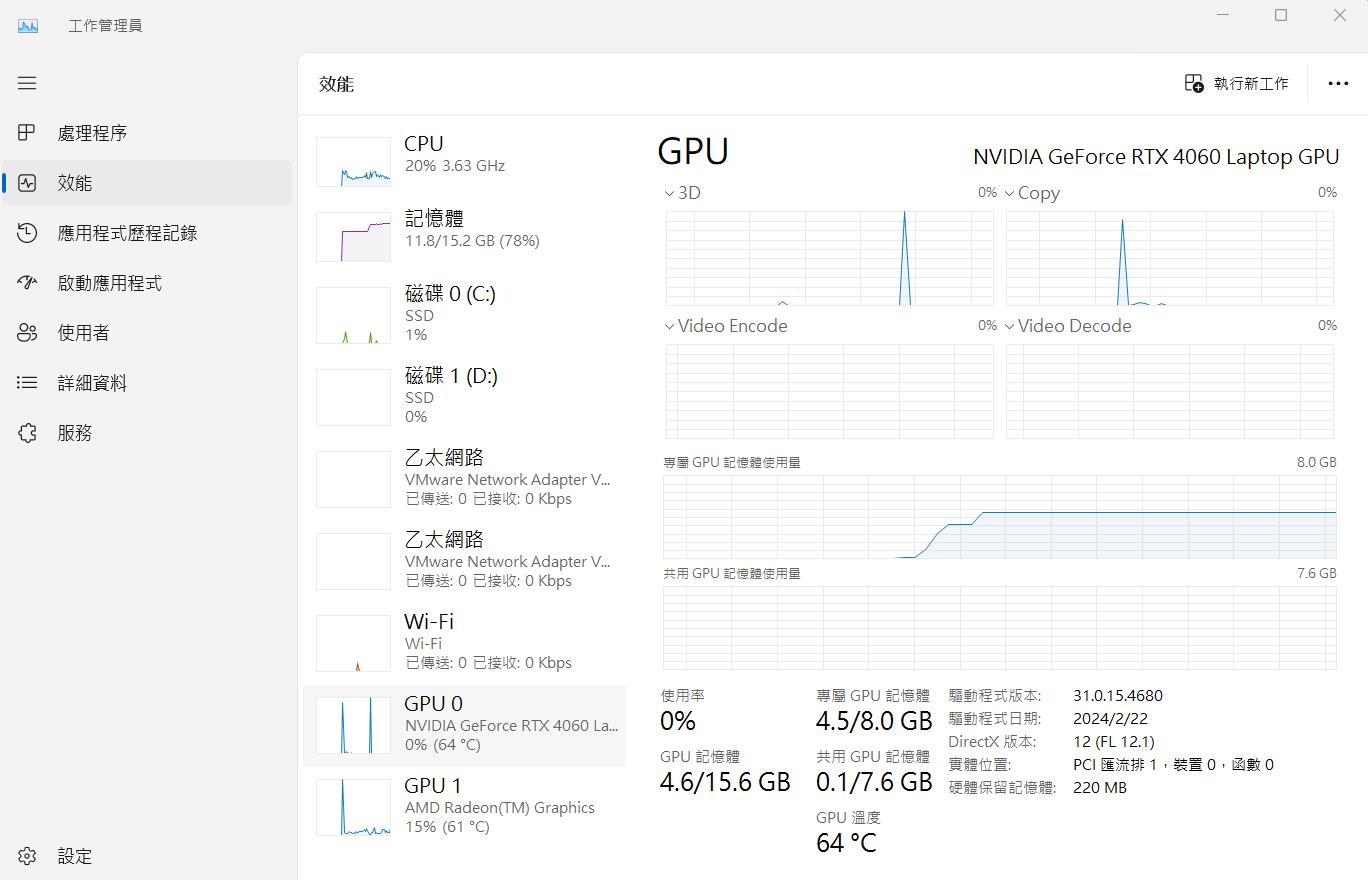Click the 專屬 GPU 記憶體使用量 graph
This screenshot has width=1368, height=880.
point(1000,517)
